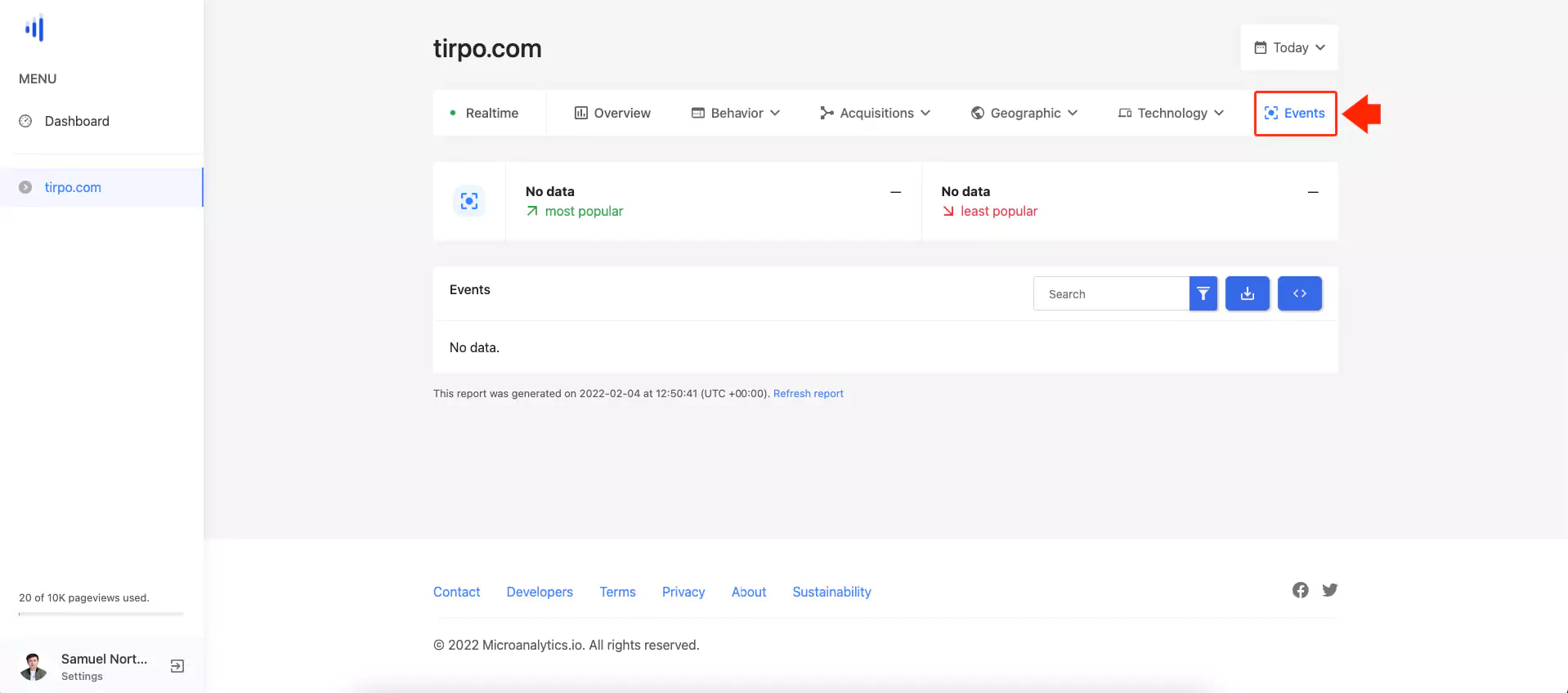
Task: Click the Events panel heading text
Action: point(470,289)
